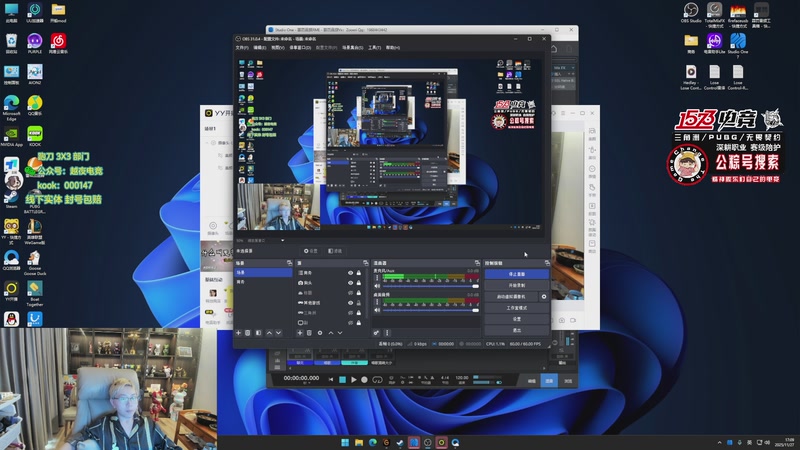The height and width of the screenshot is (450, 800).
Task: Show the display capture source at bottom
Action: (351, 322)
